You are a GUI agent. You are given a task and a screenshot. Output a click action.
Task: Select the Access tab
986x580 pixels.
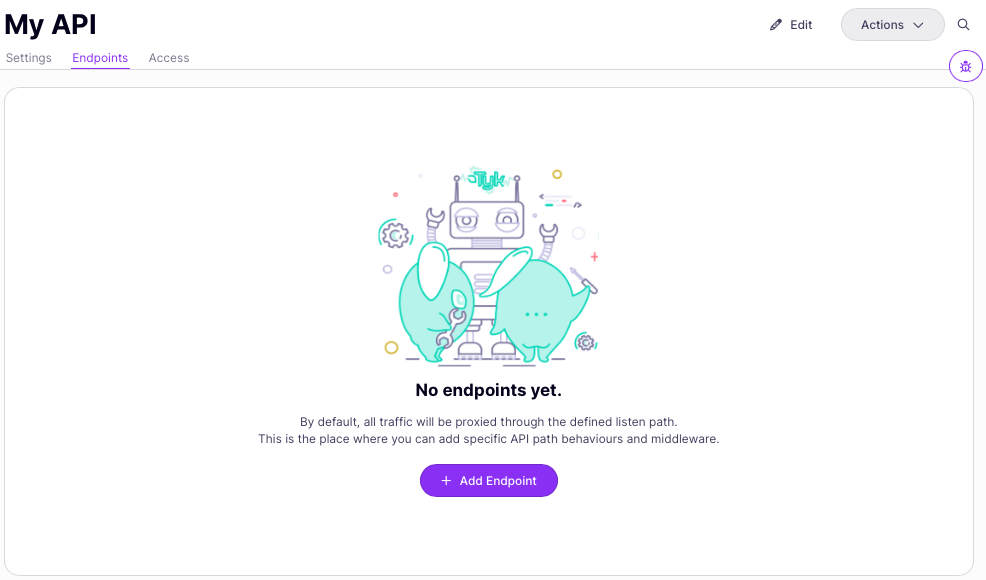coord(168,57)
